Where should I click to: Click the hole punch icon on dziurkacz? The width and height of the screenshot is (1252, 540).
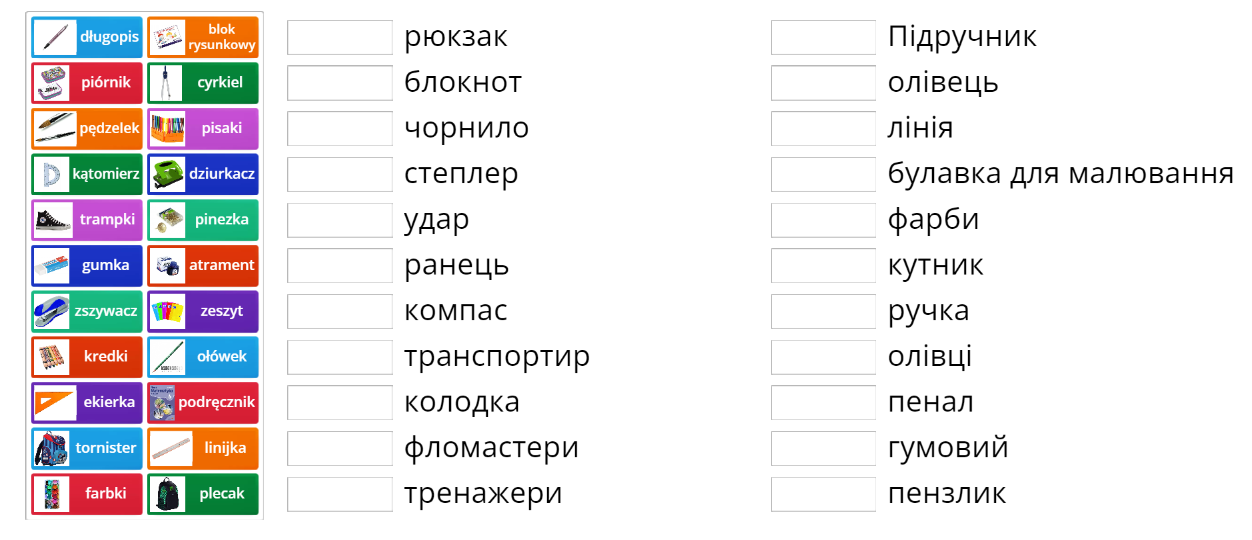click(x=166, y=174)
